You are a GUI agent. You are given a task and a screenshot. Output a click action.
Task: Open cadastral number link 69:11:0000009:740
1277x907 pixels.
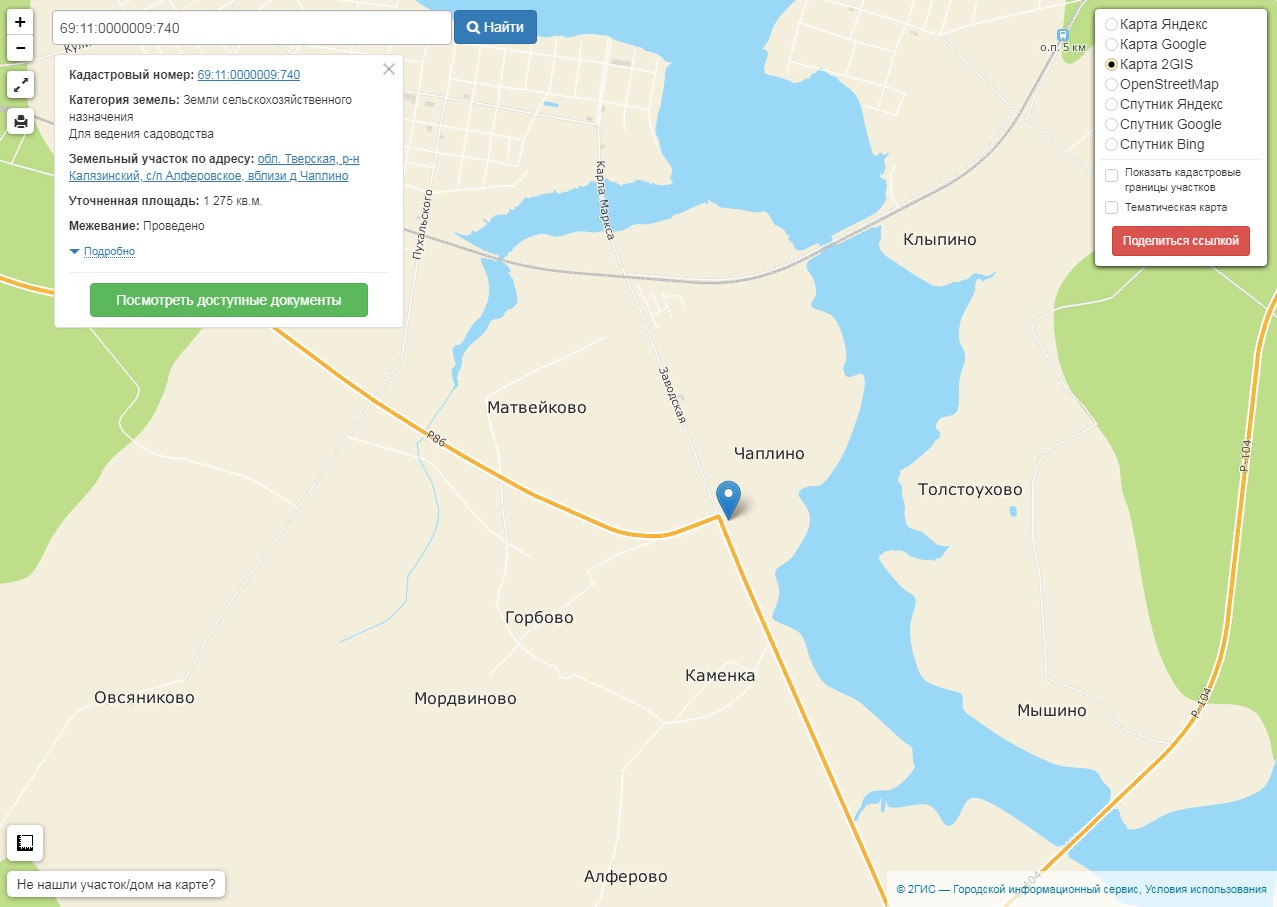[x=249, y=75]
